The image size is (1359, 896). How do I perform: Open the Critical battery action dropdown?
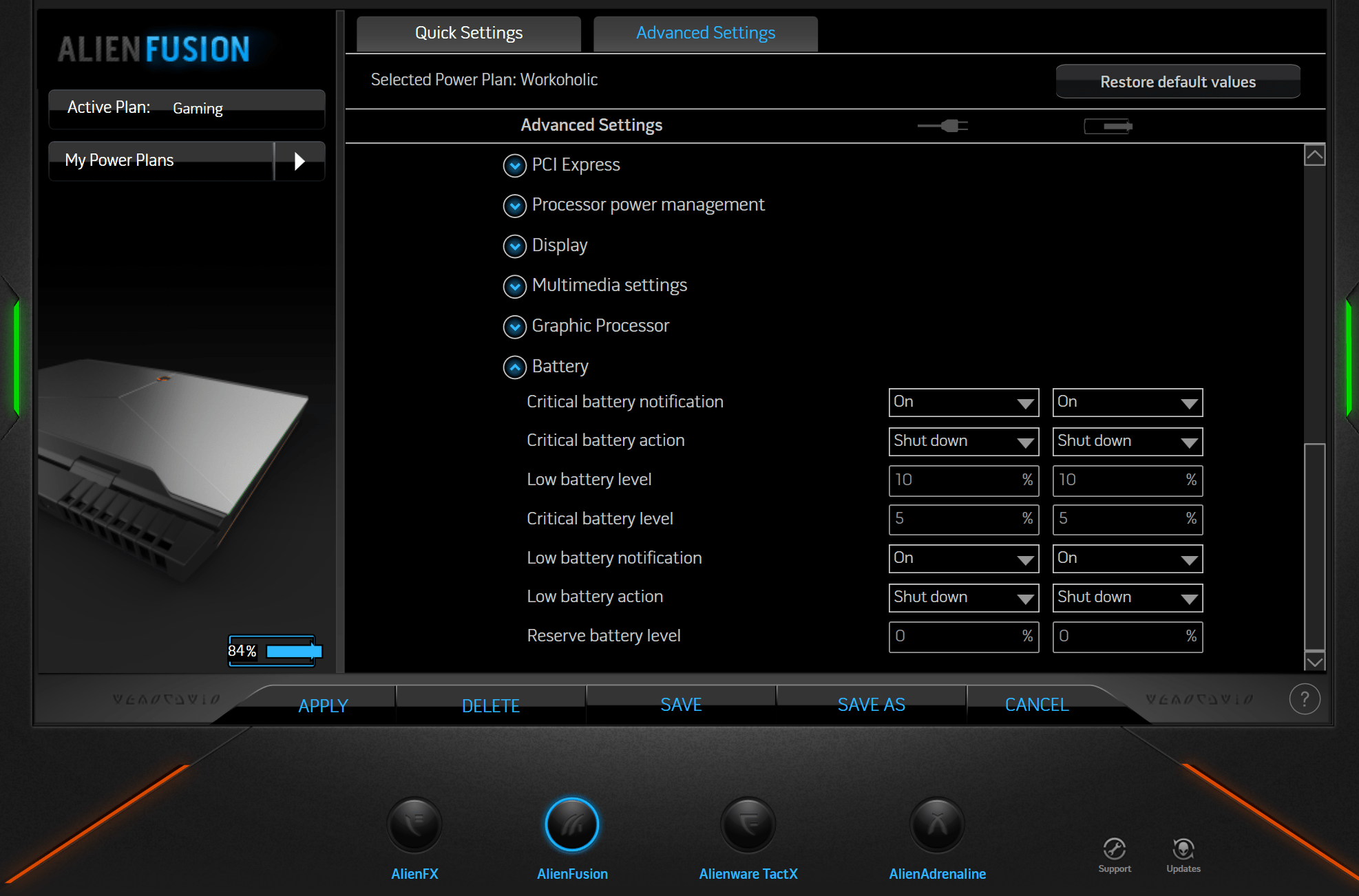coord(963,441)
